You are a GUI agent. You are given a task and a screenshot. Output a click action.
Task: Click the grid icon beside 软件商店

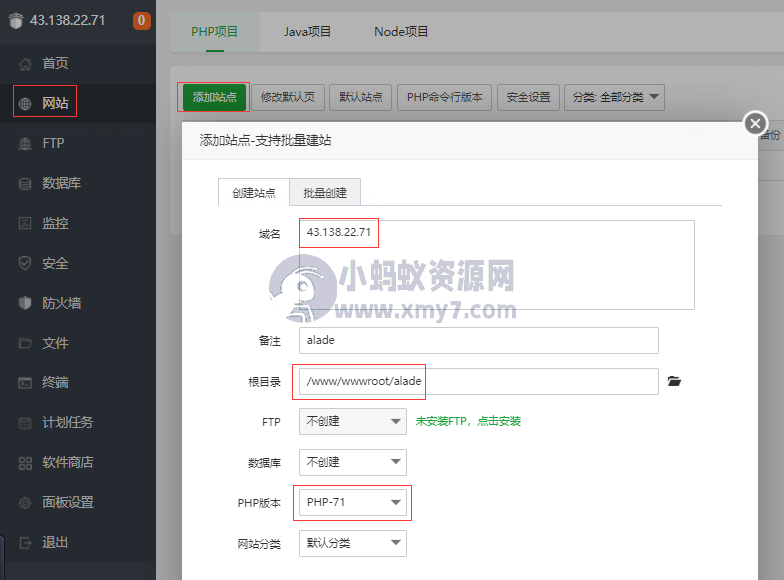pos(25,463)
